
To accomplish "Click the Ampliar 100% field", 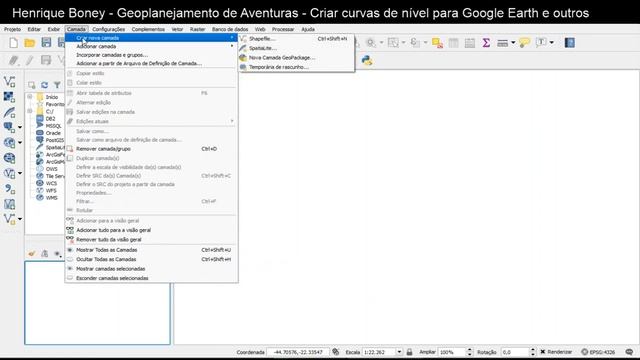I will (x=452, y=352).
